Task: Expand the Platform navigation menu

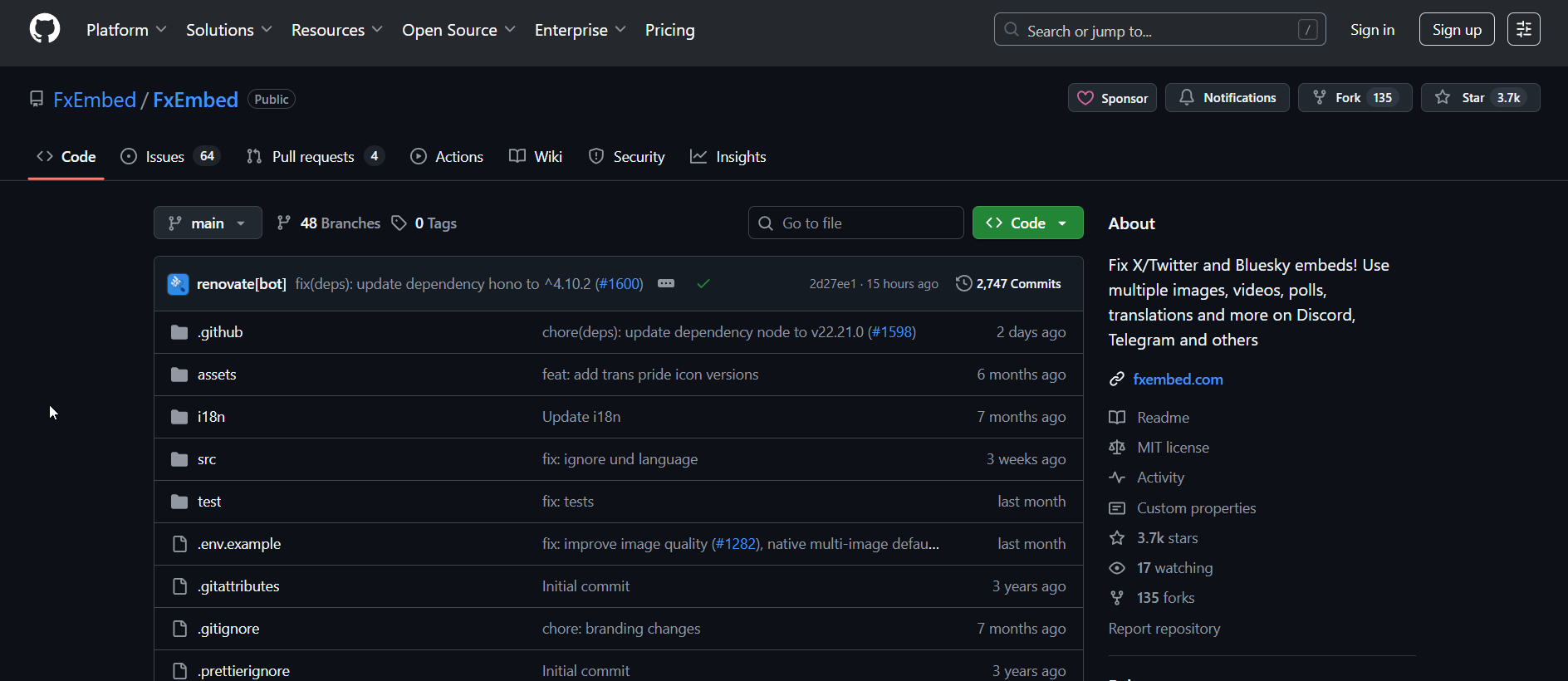Action: pyautogui.click(x=126, y=30)
